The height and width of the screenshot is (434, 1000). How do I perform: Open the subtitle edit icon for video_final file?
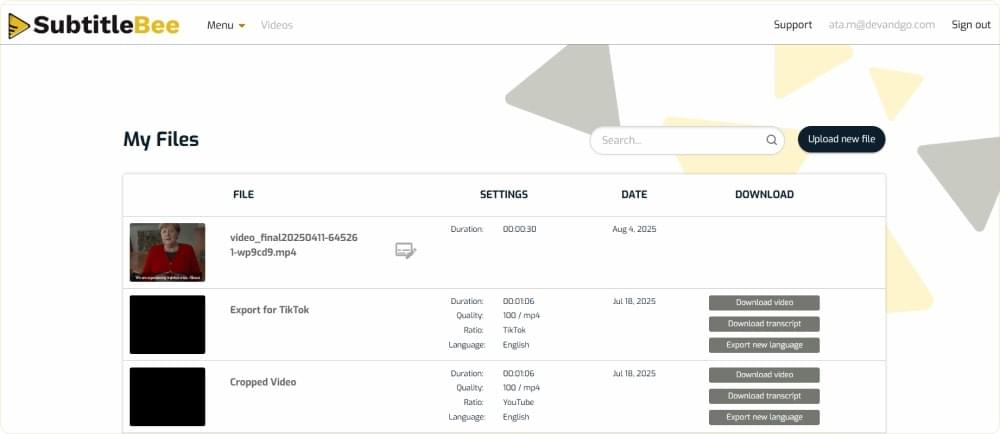coord(406,250)
